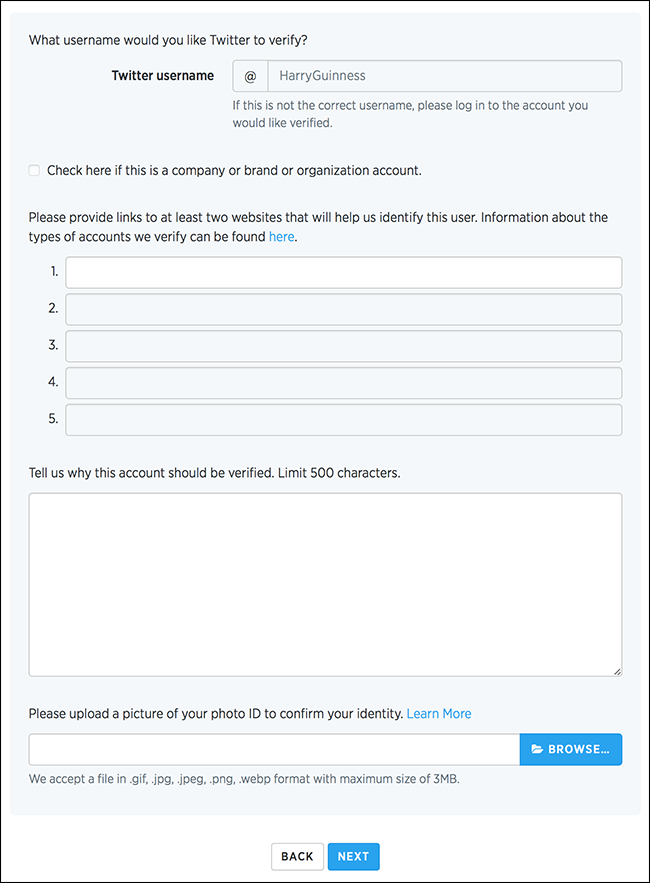Click the 'Twitter username' label
This screenshot has width=650, height=883.
(162, 76)
